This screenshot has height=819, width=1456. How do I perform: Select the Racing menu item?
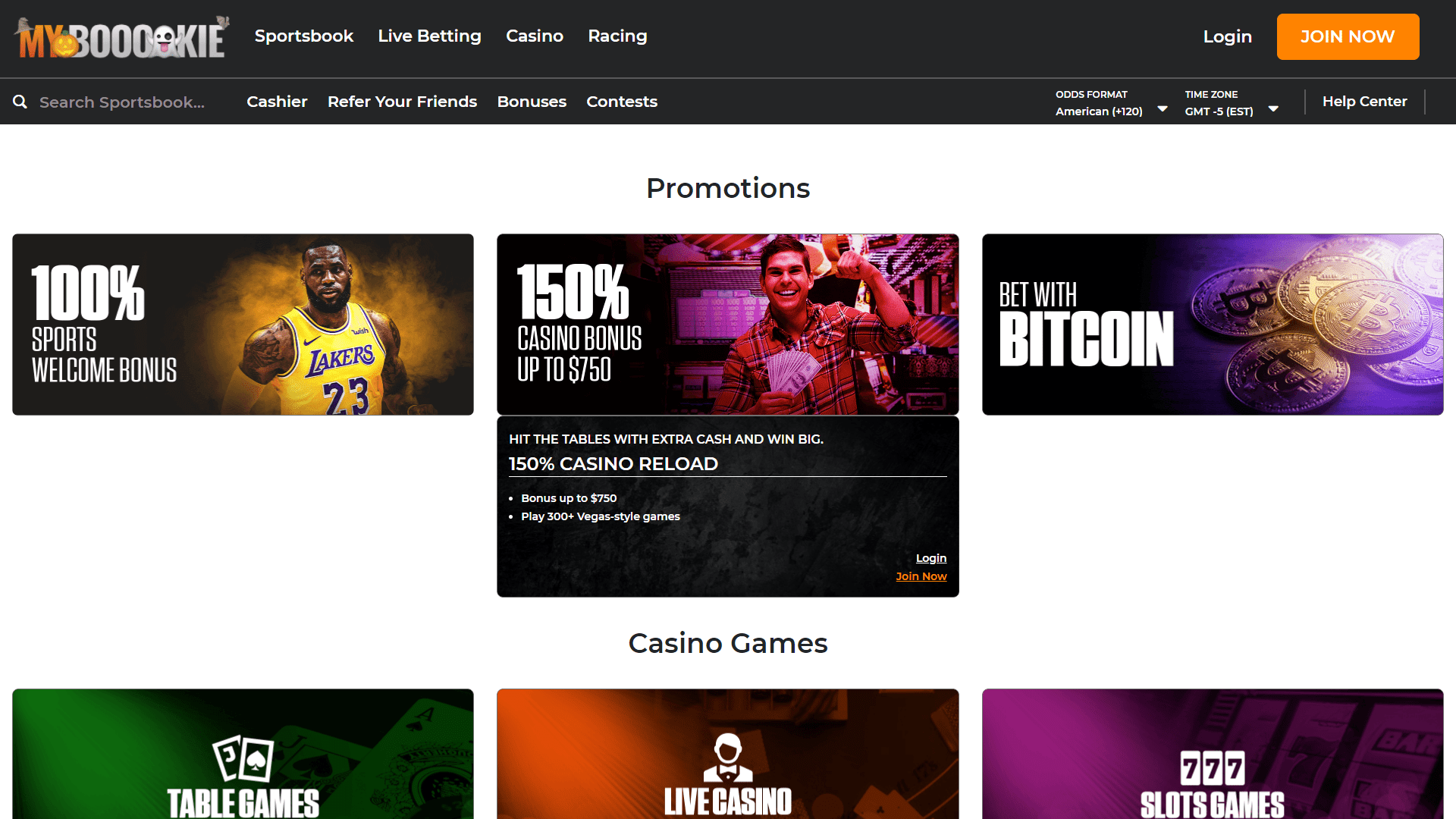pyautogui.click(x=617, y=36)
